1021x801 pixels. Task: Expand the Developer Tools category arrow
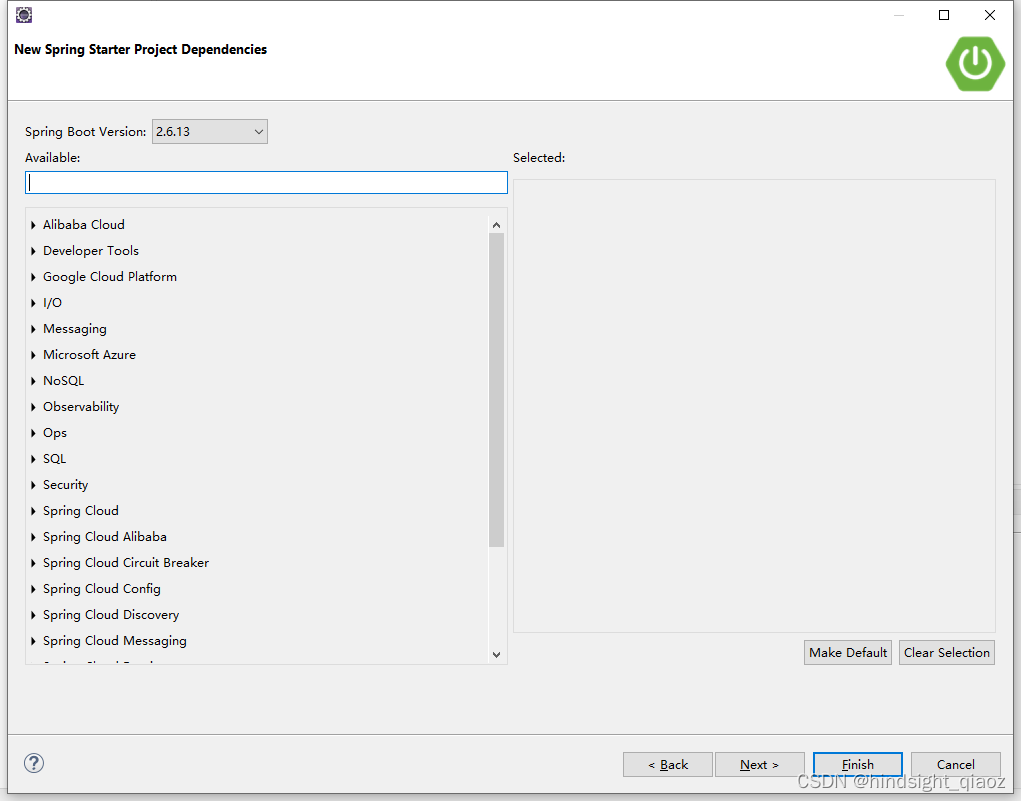[x=33, y=251]
